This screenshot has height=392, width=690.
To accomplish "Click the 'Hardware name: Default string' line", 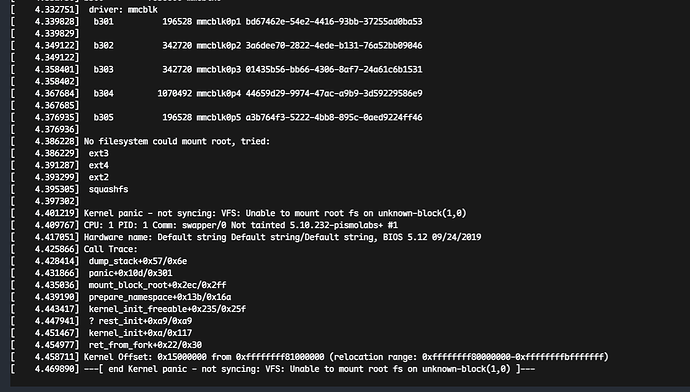I will pos(283,237).
